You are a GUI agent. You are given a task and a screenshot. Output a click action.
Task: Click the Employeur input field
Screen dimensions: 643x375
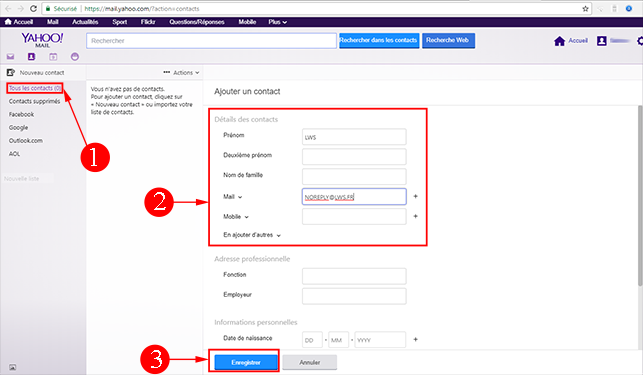tap(354, 296)
